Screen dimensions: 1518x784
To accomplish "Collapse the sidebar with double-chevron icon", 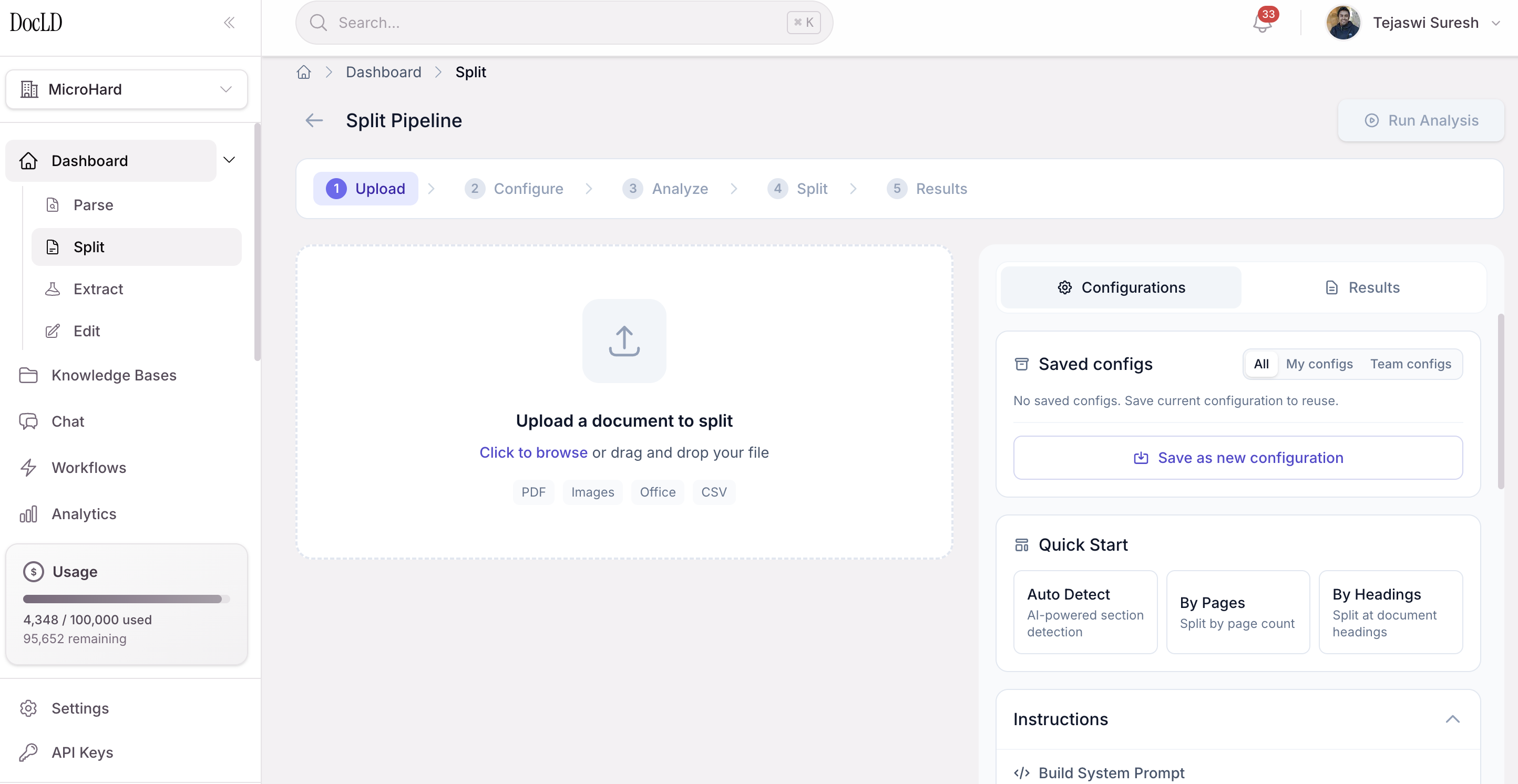I will coord(229,23).
